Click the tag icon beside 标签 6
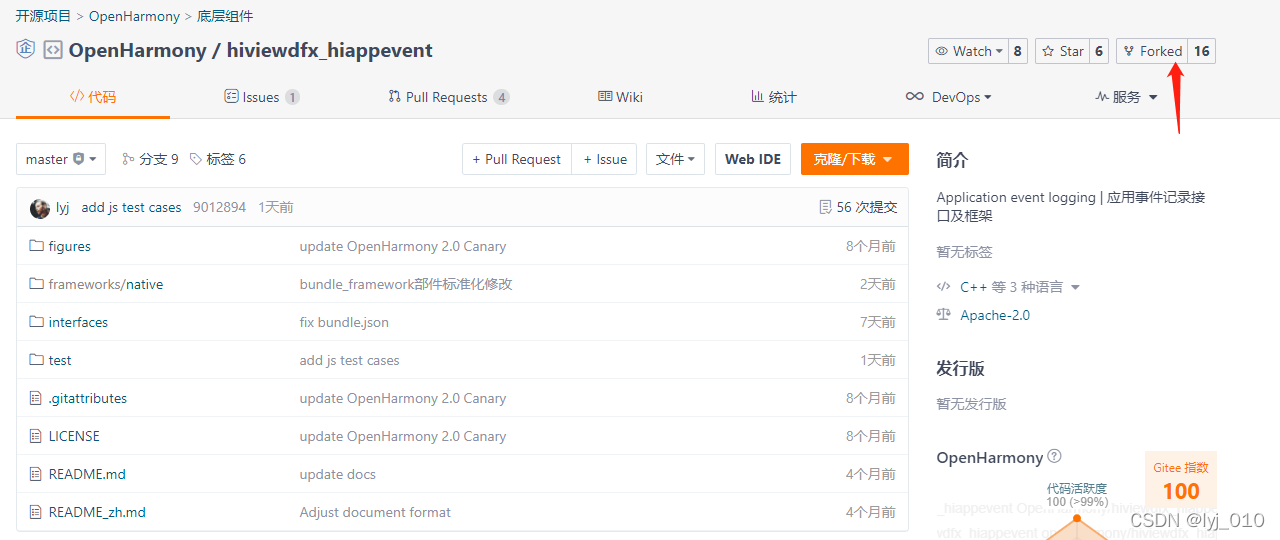Viewport: 1280px width, 540px height. [x=196, y=159]
